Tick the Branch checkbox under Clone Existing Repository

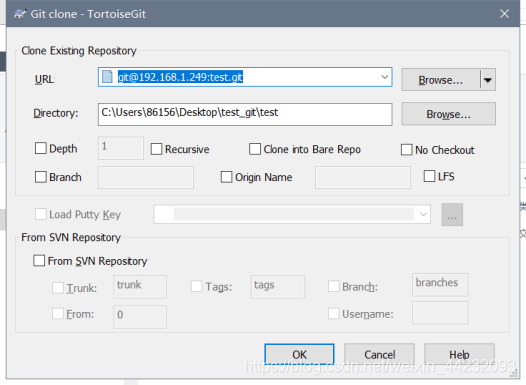41,177
